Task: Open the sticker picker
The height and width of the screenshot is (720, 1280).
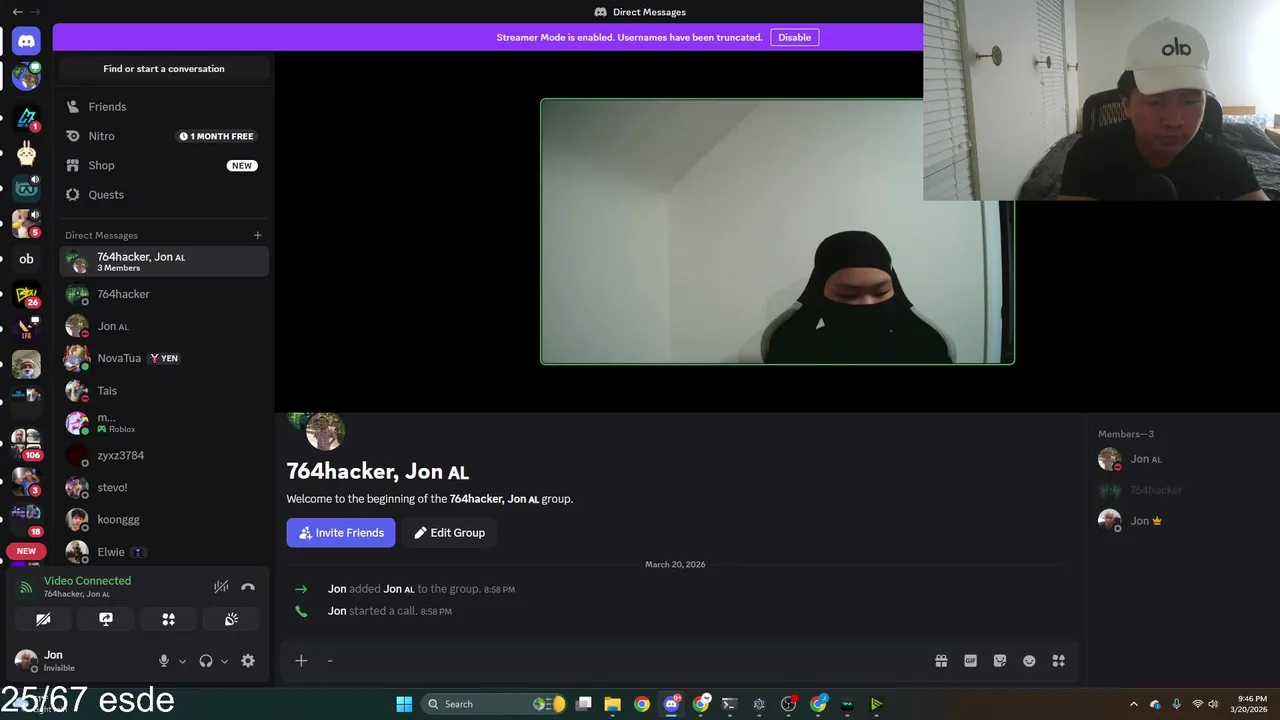Action: pos(1000,661)
